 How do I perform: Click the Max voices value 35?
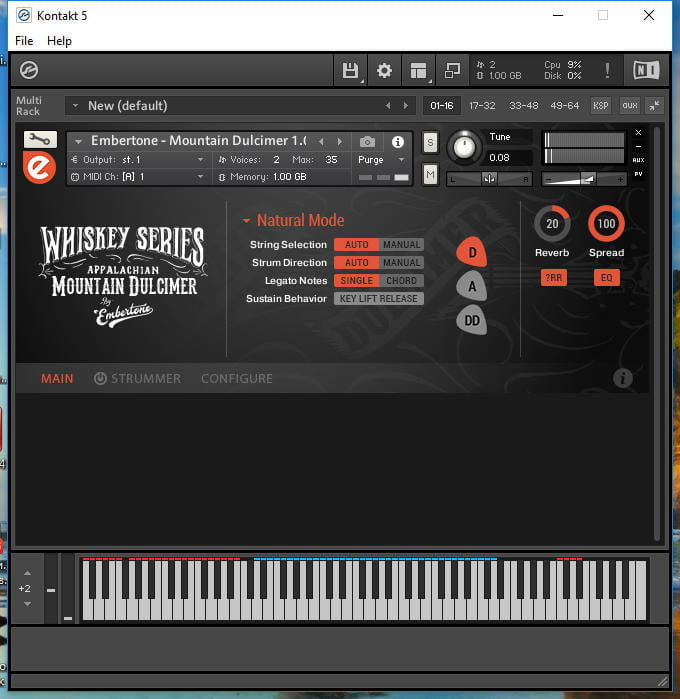[331, 160]
